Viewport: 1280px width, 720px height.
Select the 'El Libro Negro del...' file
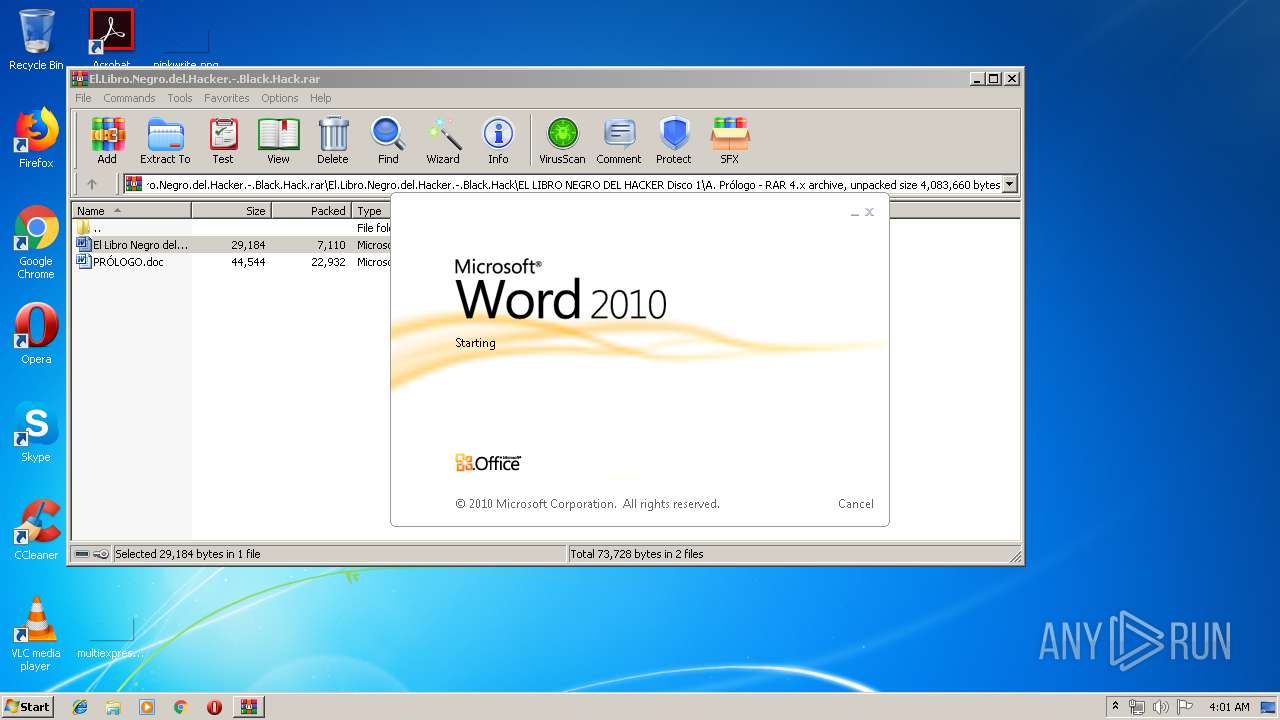[x=231, y=245]
